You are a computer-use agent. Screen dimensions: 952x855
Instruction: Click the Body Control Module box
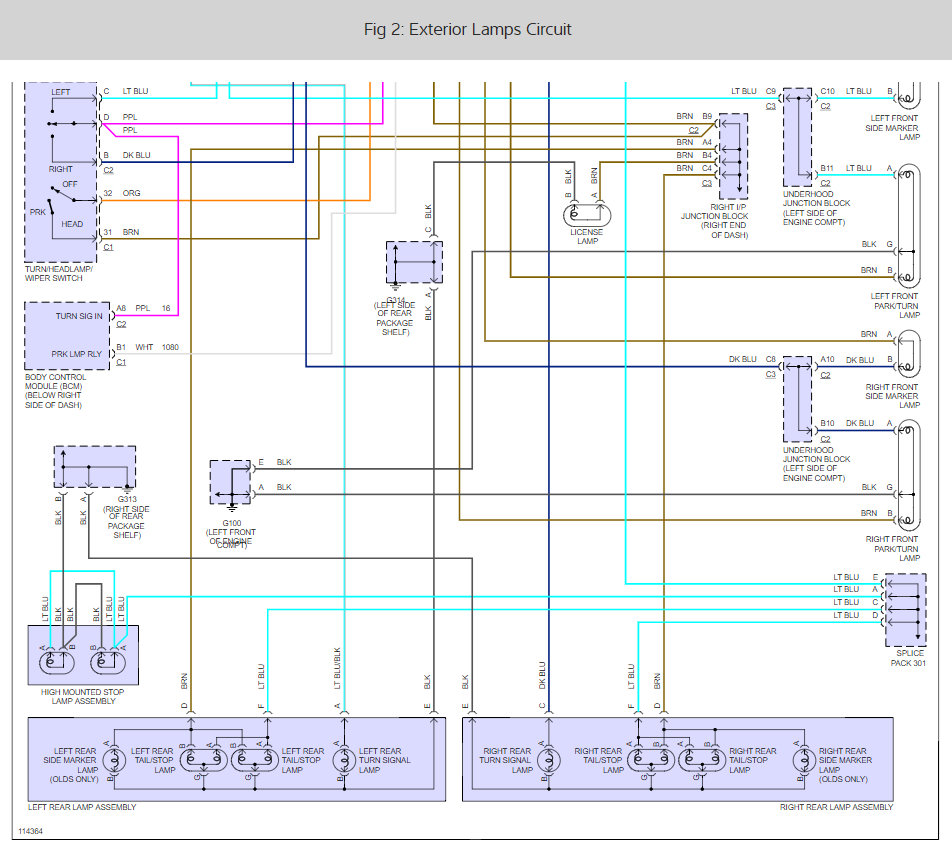click(x=67, y=336)
